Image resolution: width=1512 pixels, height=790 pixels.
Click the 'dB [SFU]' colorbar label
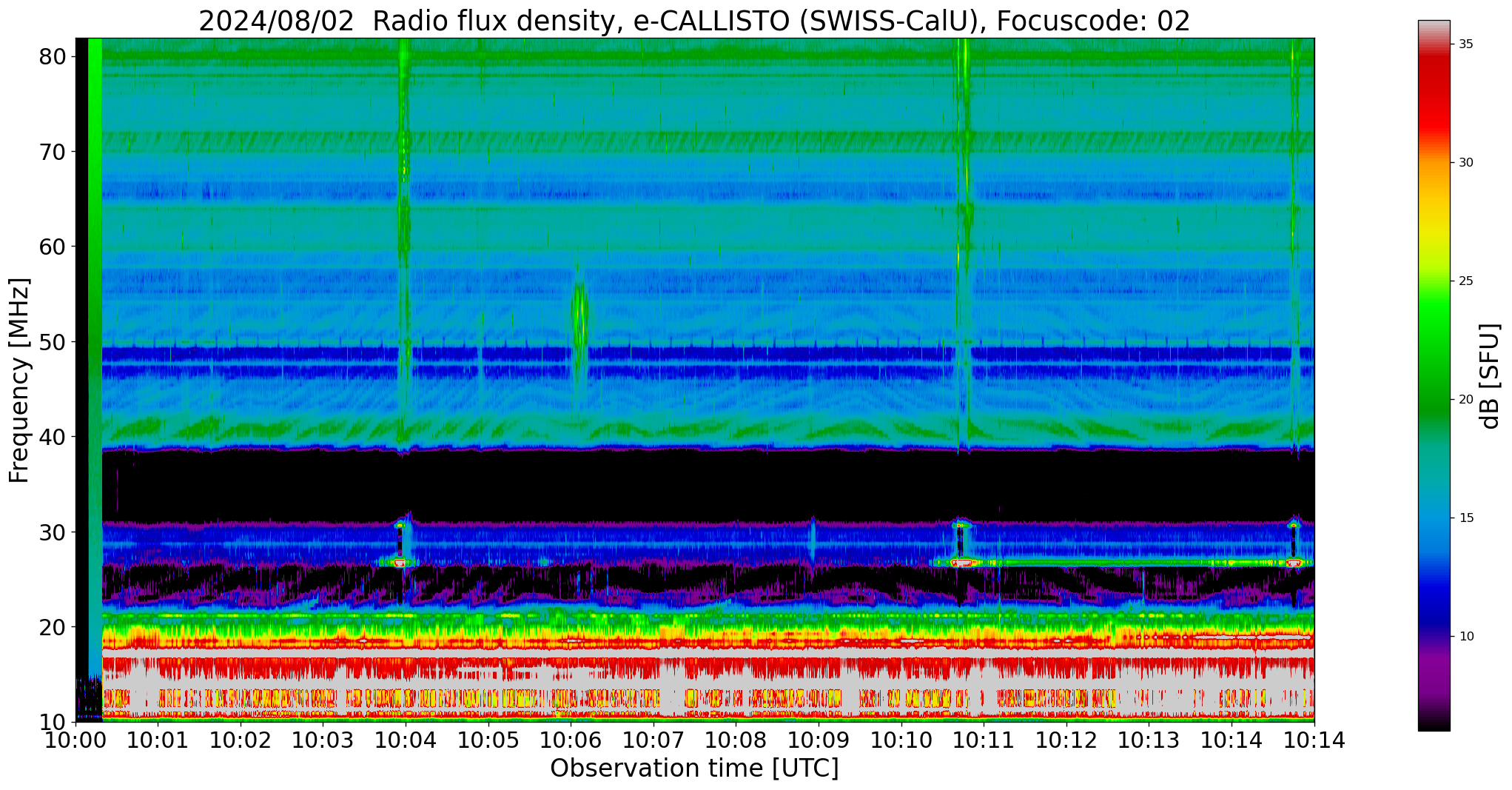1491,375
